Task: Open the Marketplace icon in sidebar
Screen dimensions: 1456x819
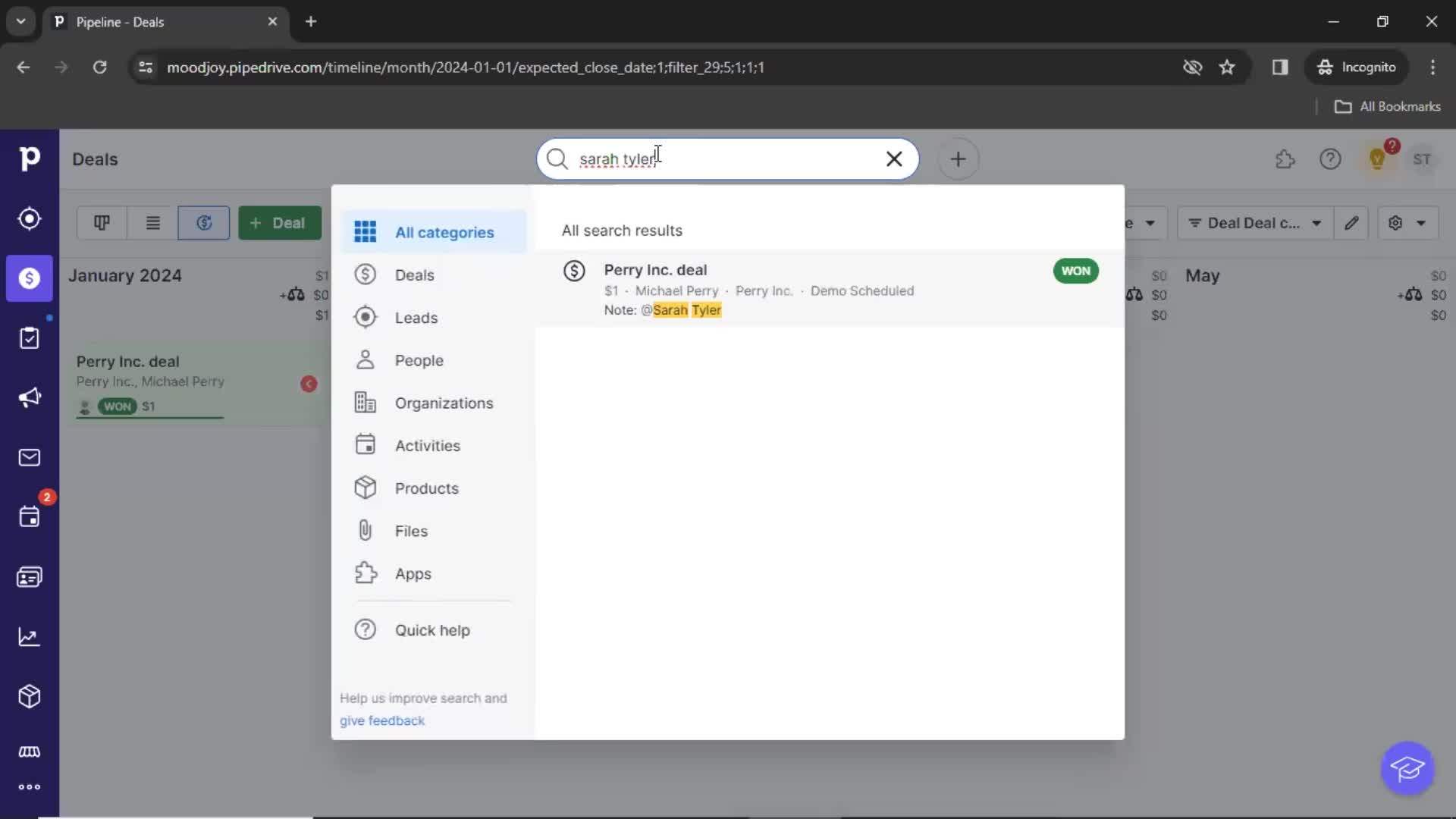Action: tap(30, 752)
